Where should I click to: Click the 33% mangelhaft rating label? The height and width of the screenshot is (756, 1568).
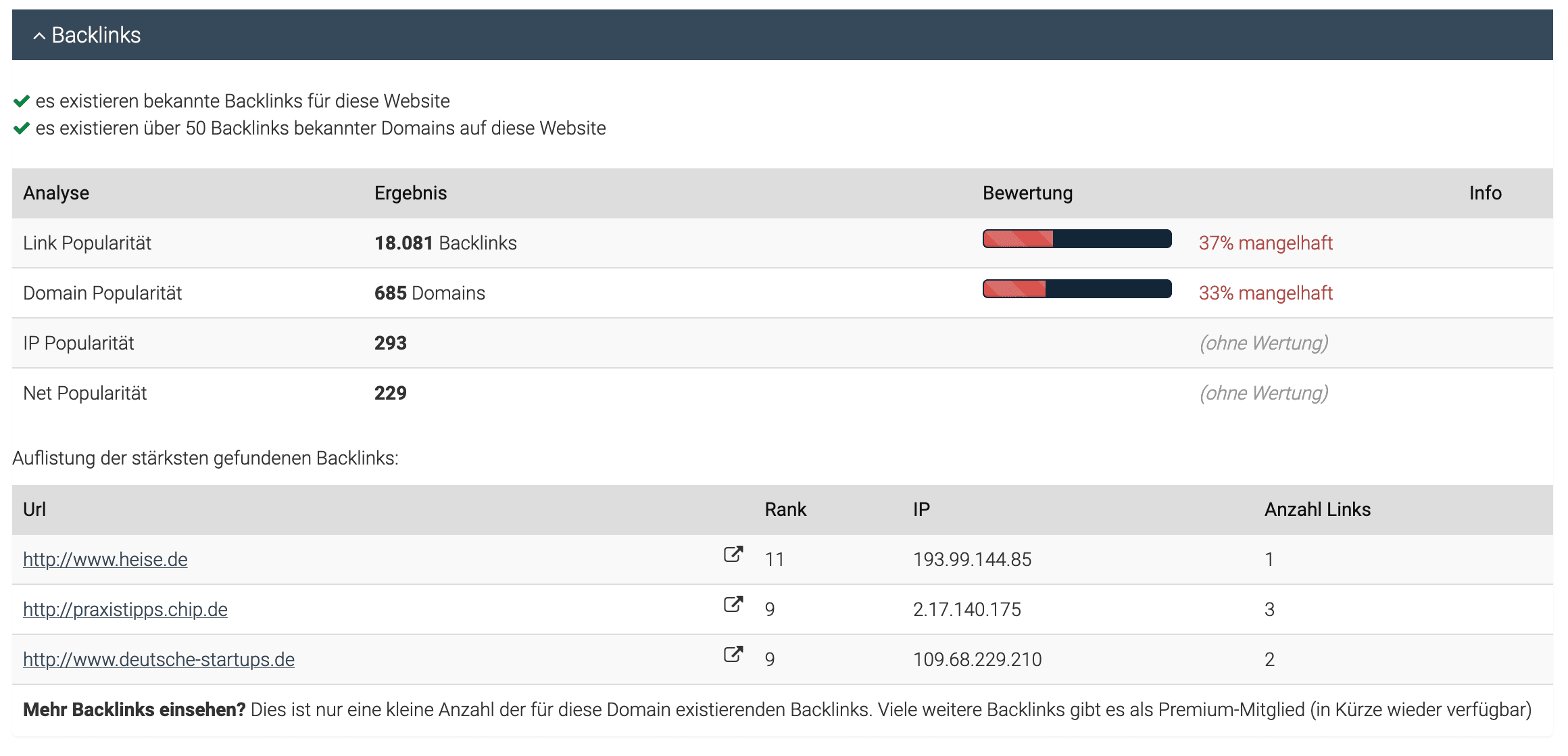pos(1265,293)
